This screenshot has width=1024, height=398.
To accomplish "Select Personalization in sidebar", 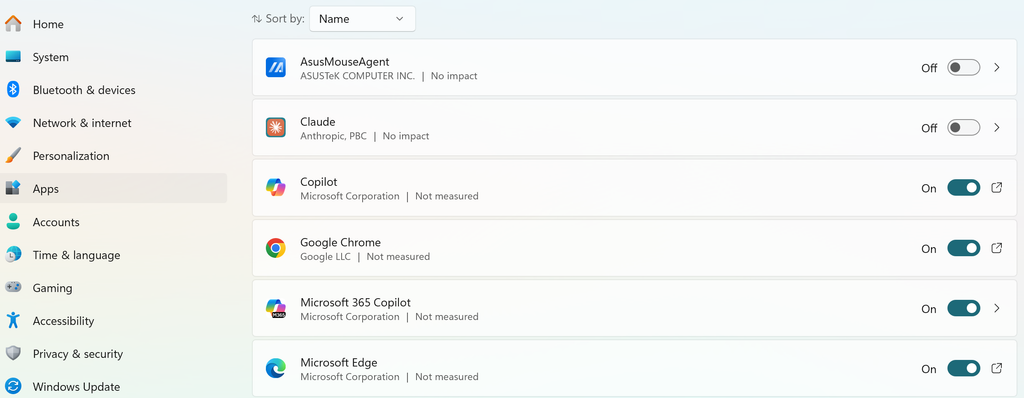I will tap(114, 156).
